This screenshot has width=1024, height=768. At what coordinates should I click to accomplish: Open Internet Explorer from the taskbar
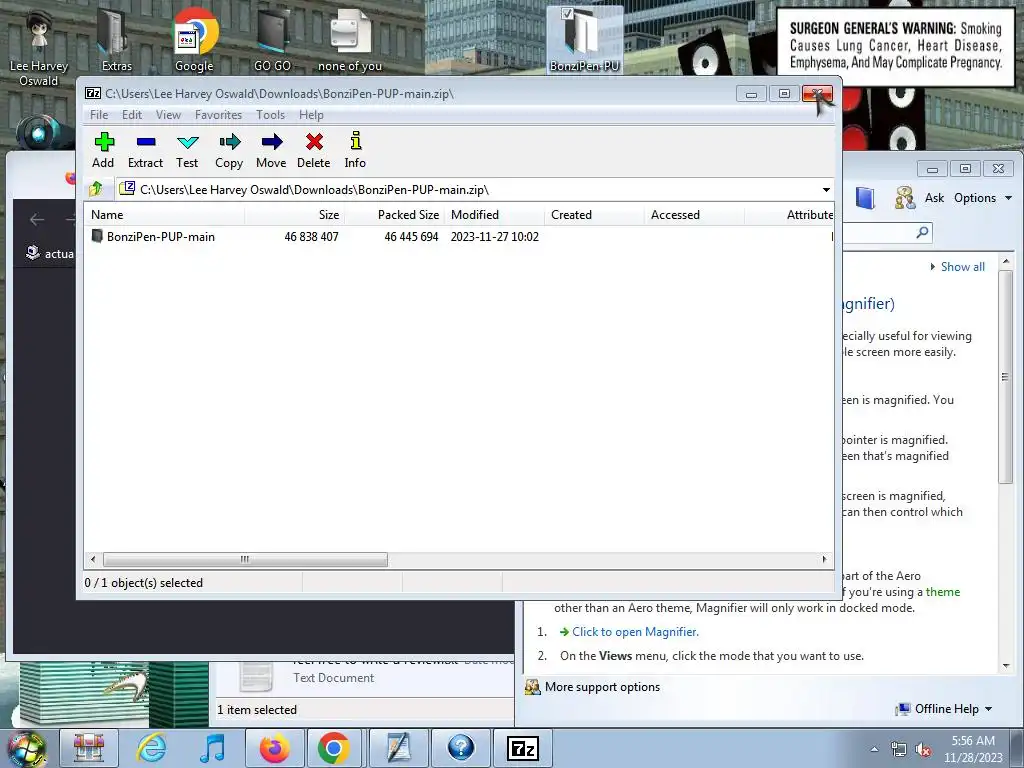[x=151, y=748]
